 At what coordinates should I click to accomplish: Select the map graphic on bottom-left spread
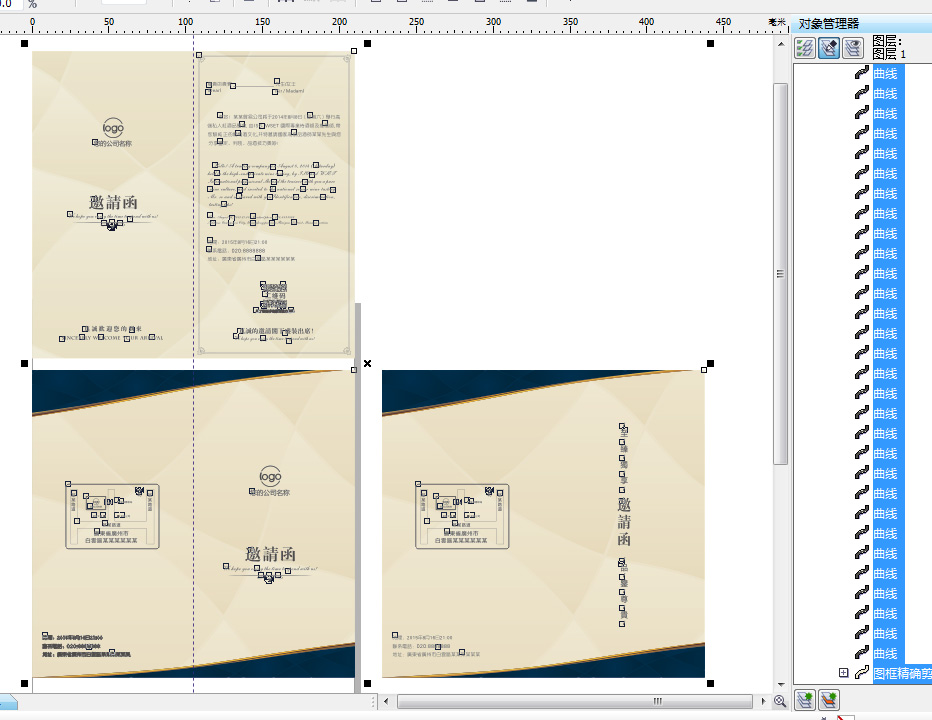(112, 516)
